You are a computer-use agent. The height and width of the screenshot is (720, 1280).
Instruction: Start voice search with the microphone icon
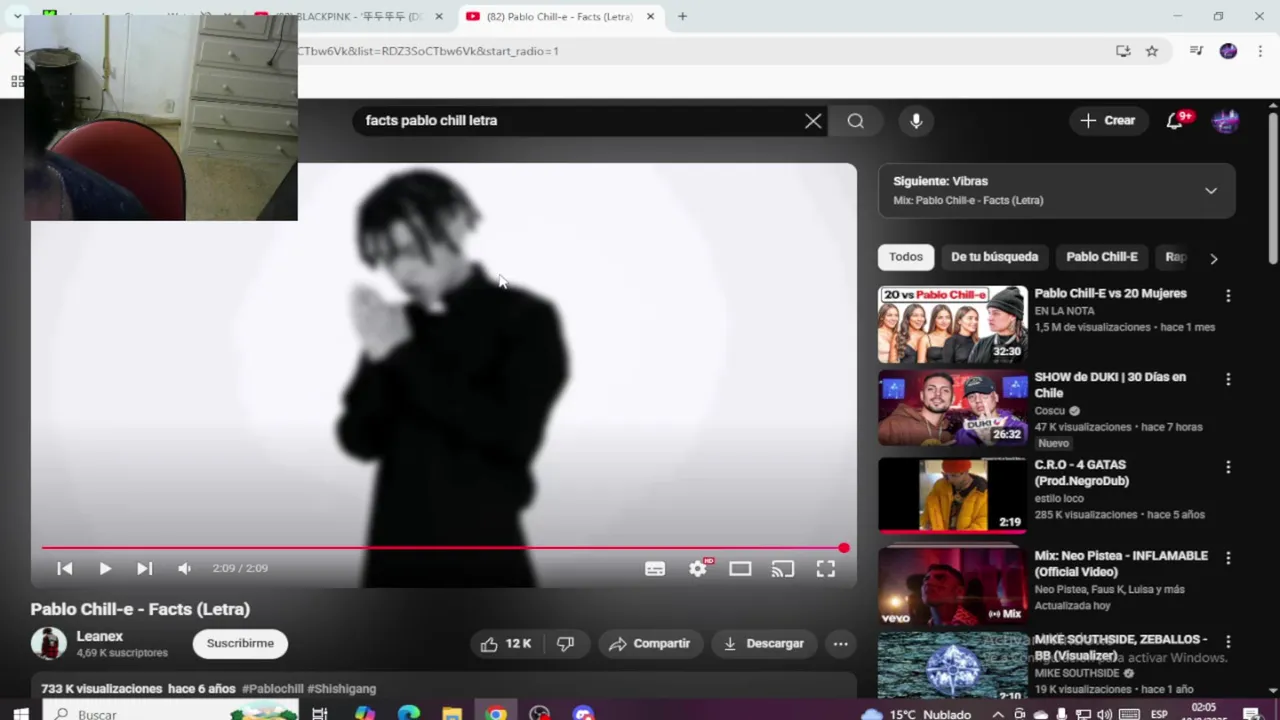[x=916, y=121]
